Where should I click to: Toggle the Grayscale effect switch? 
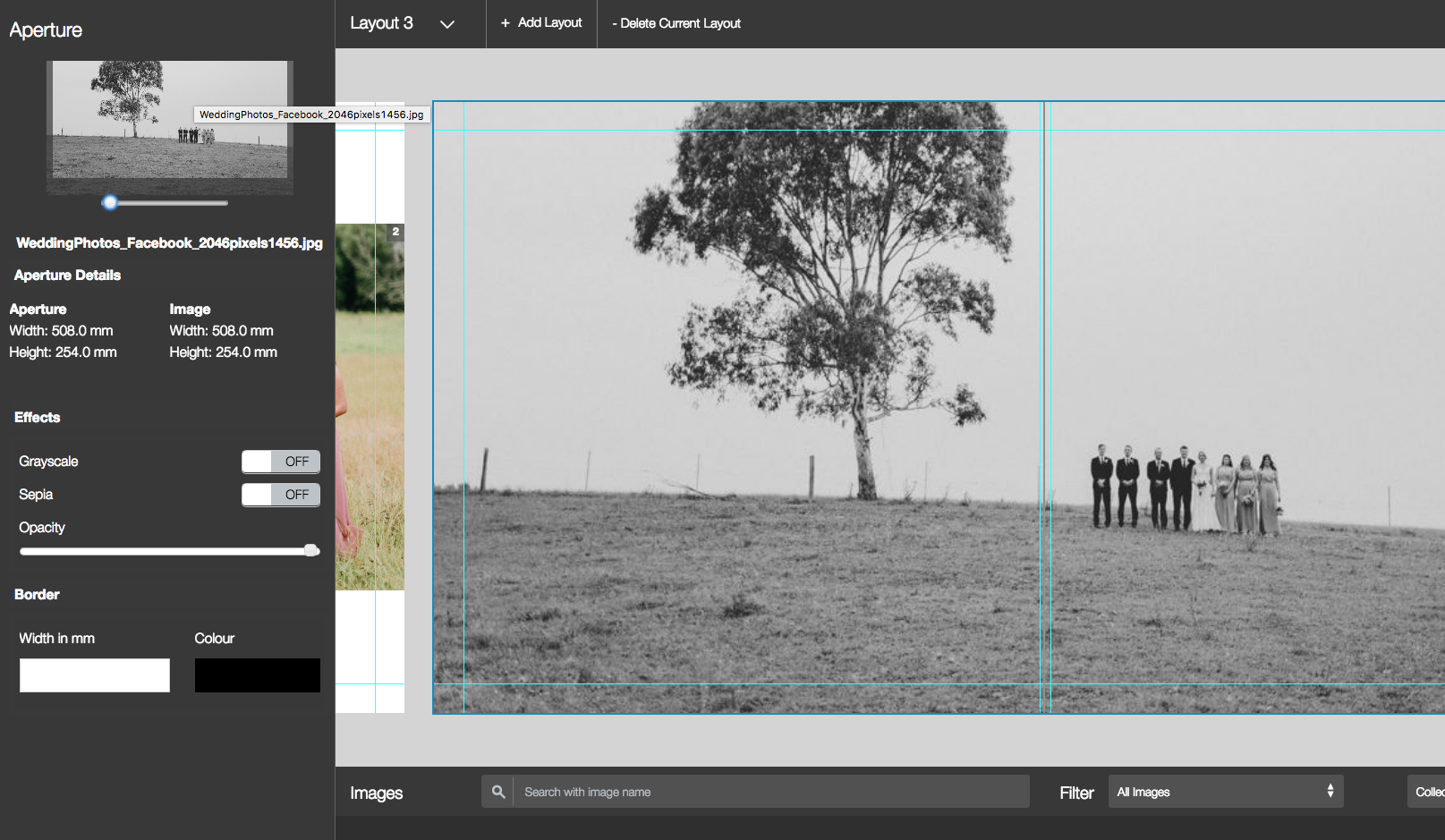(x=280, y=462)
